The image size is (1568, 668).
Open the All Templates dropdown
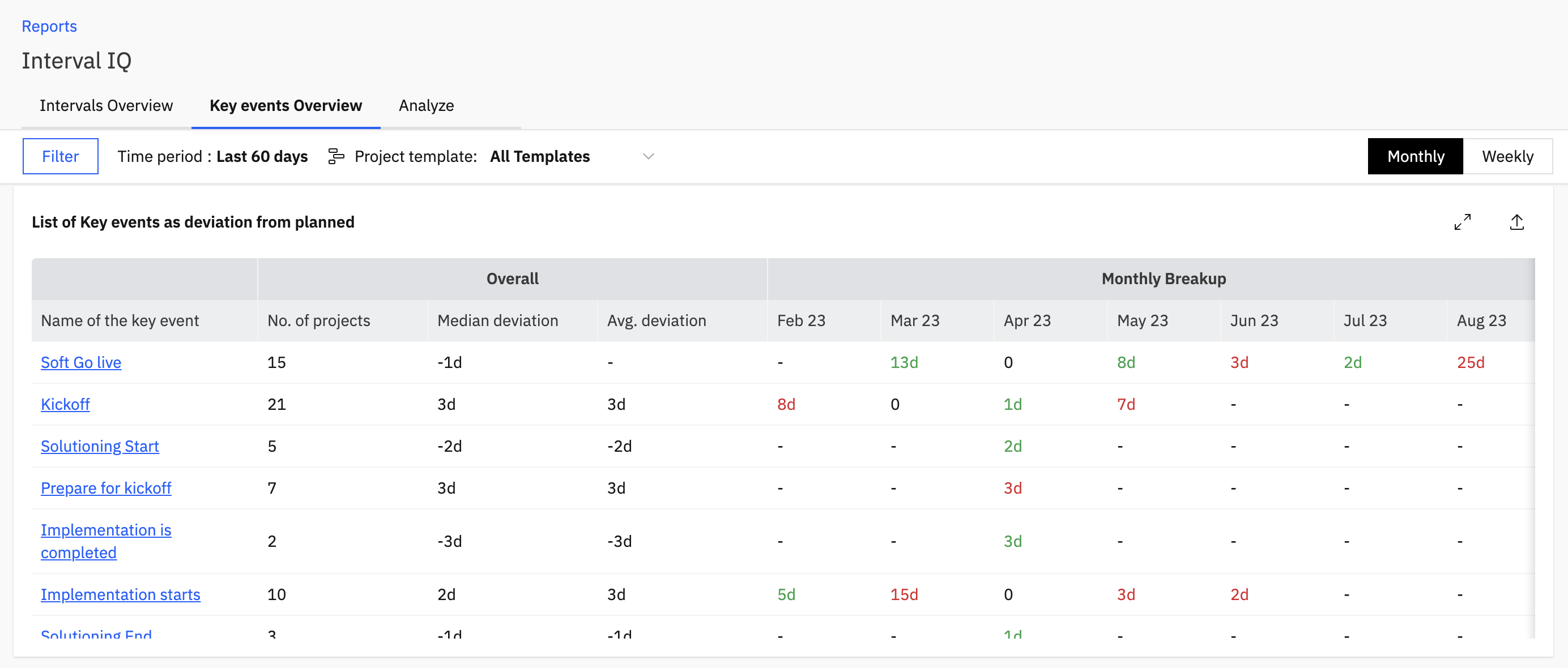539,156
